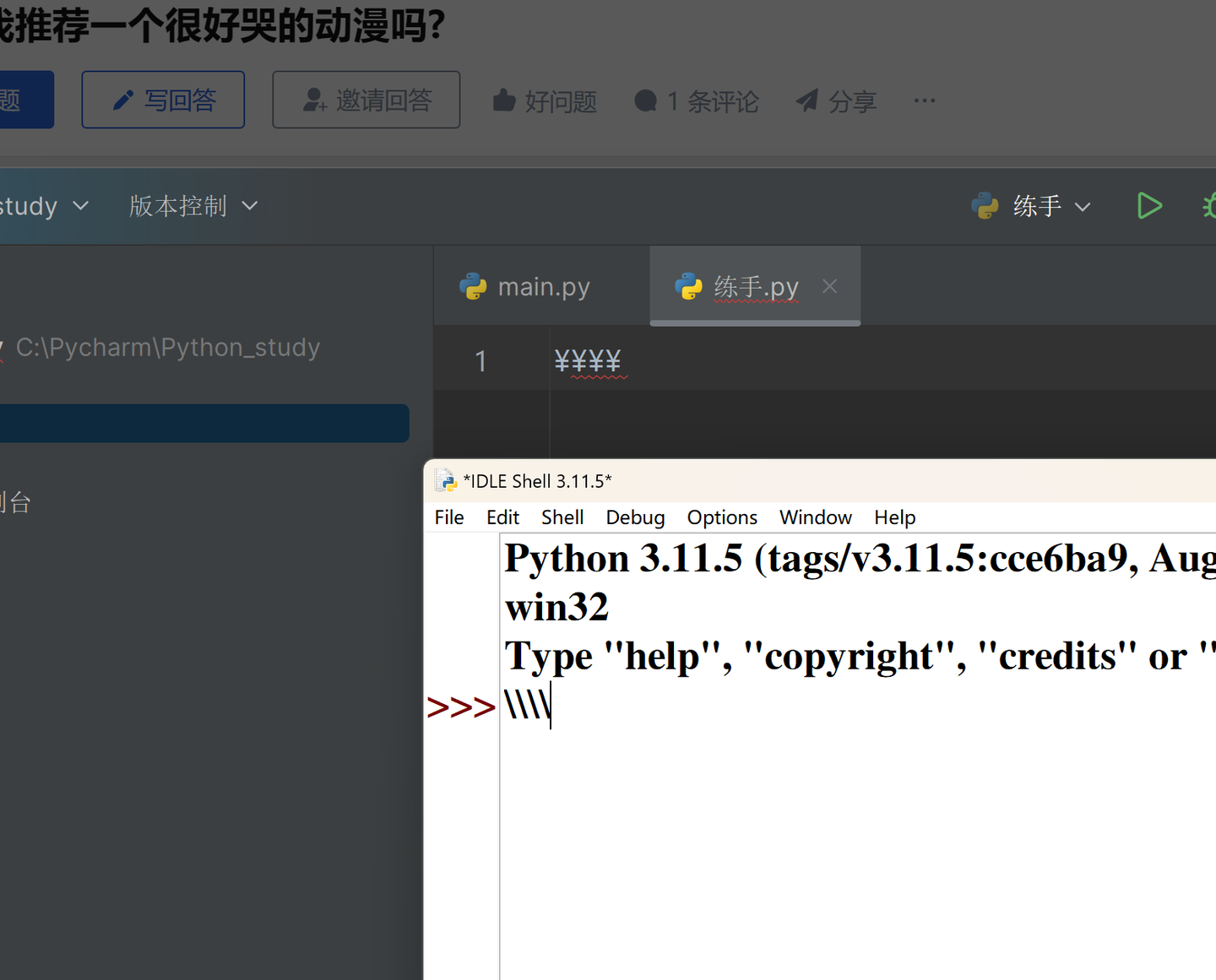The image size is (1216, 980).
Task: Click the comment bubble icon near 1条评论
Action: pyautogui.click(x=647, y=100)
